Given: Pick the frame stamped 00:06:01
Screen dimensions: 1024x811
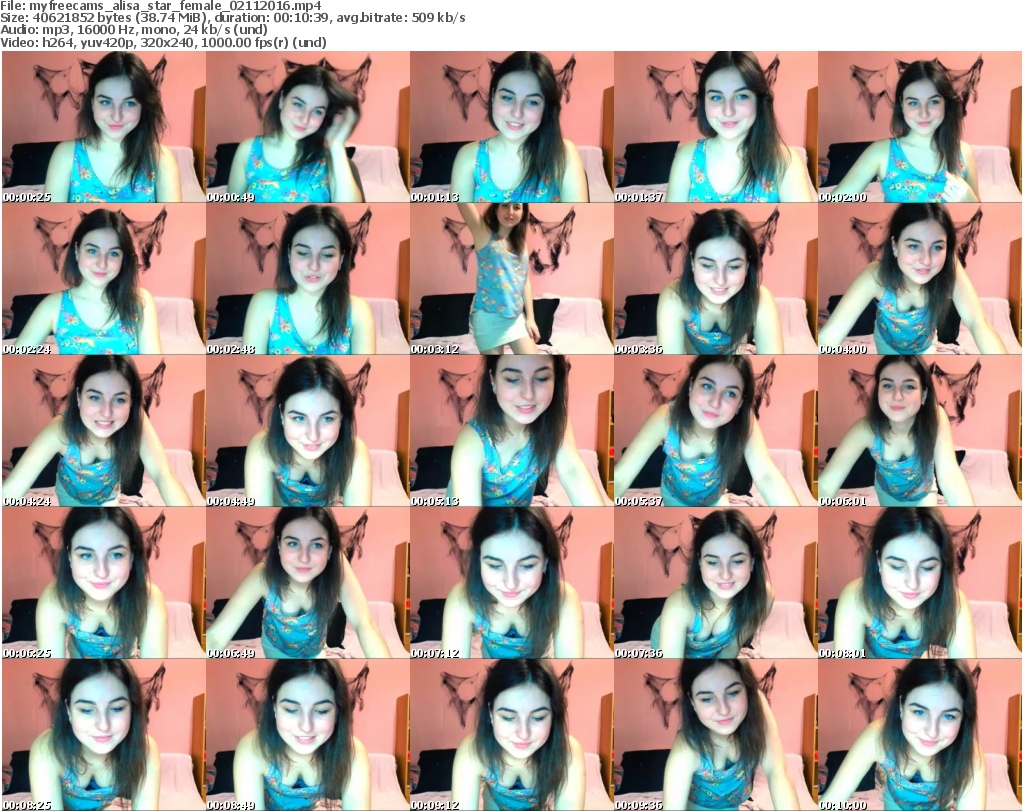Looking at the screenshot, I should coord(920,432).
